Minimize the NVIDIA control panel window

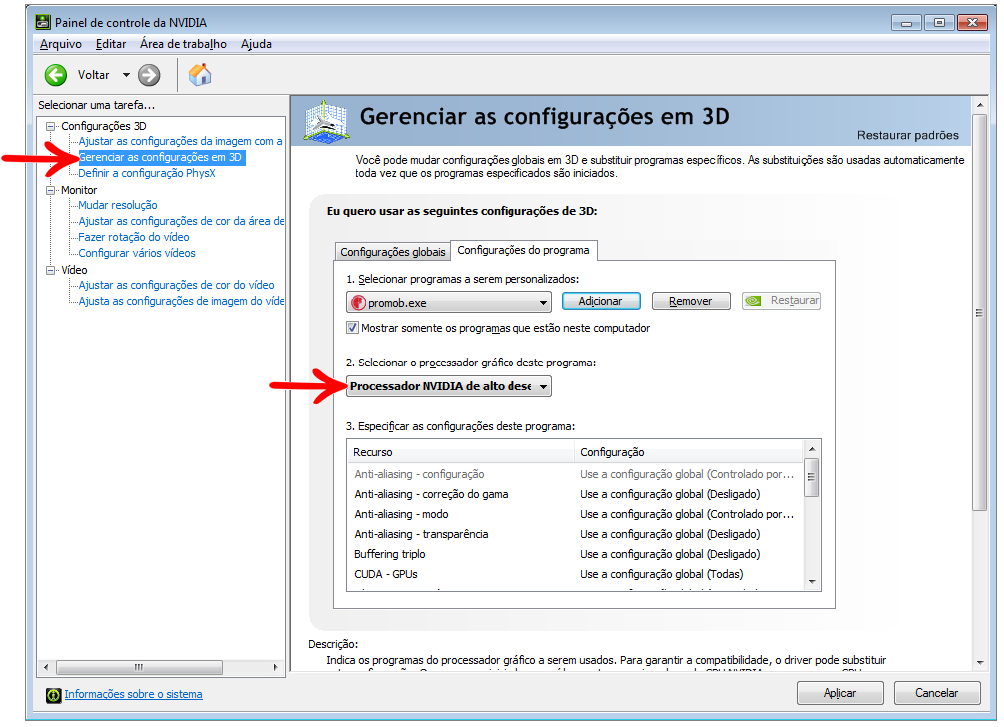coord(906,23)
